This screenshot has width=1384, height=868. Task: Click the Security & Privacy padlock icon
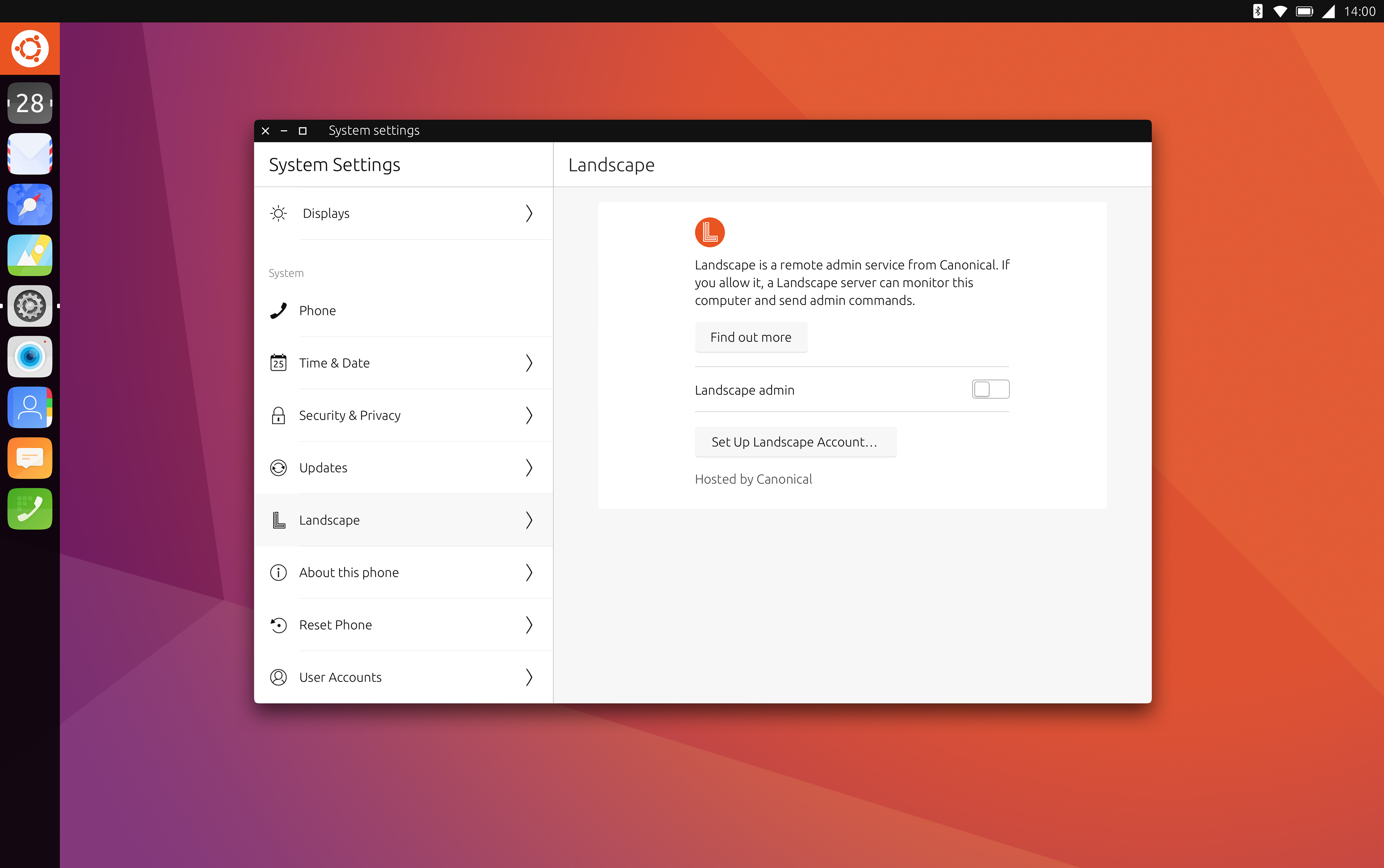click(x=278, y=415)
